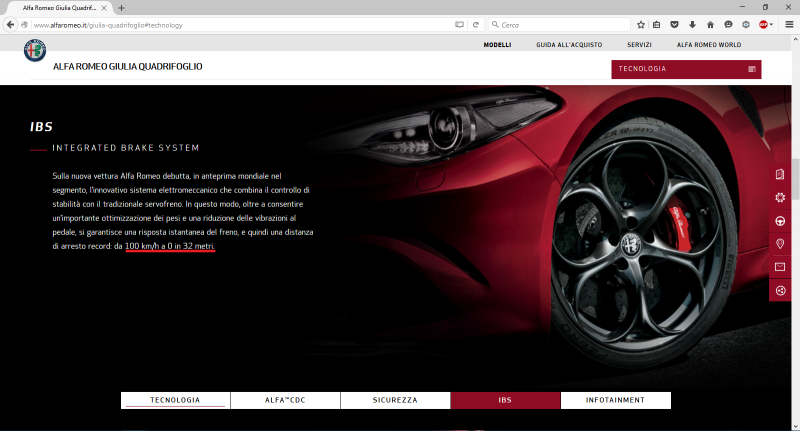Open the dealer location pin icon

[780, 244]
